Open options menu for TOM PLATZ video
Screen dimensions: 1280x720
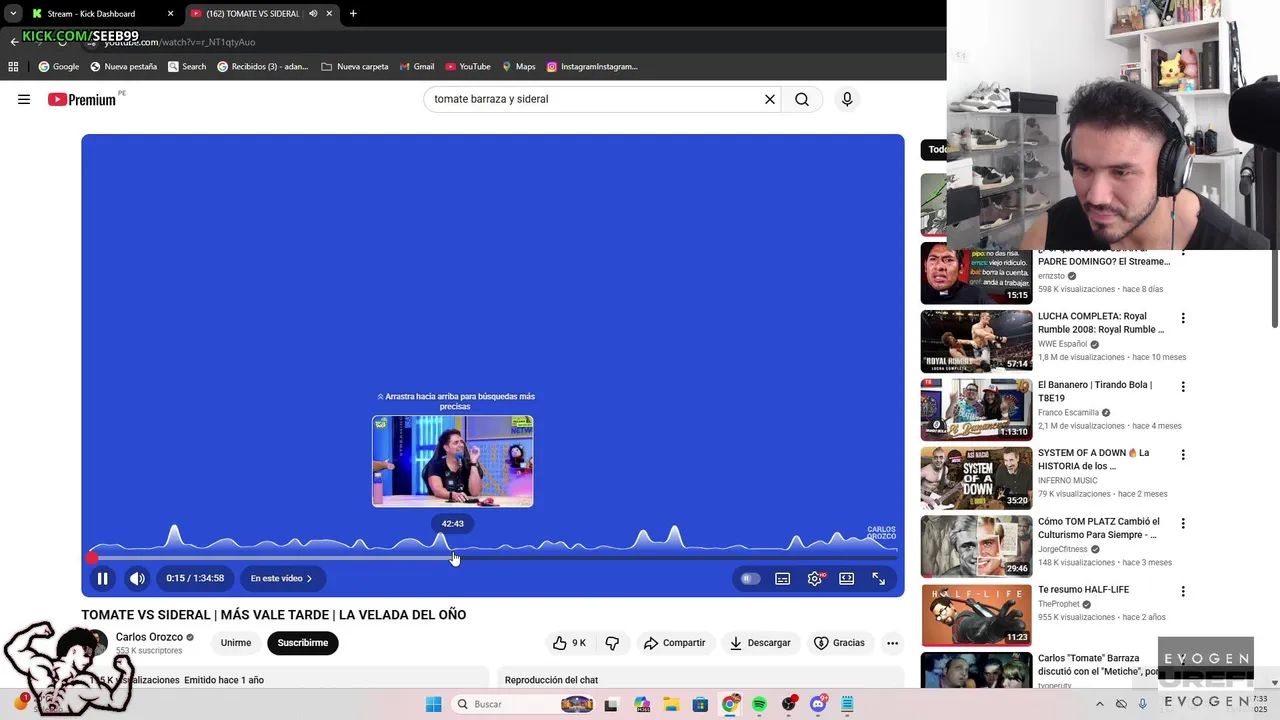1183,523
